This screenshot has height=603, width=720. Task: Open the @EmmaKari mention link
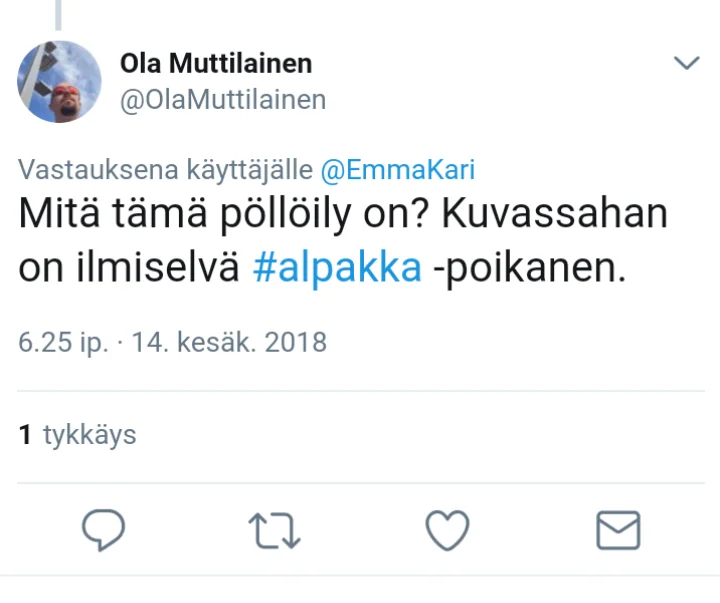click(397, 169)
